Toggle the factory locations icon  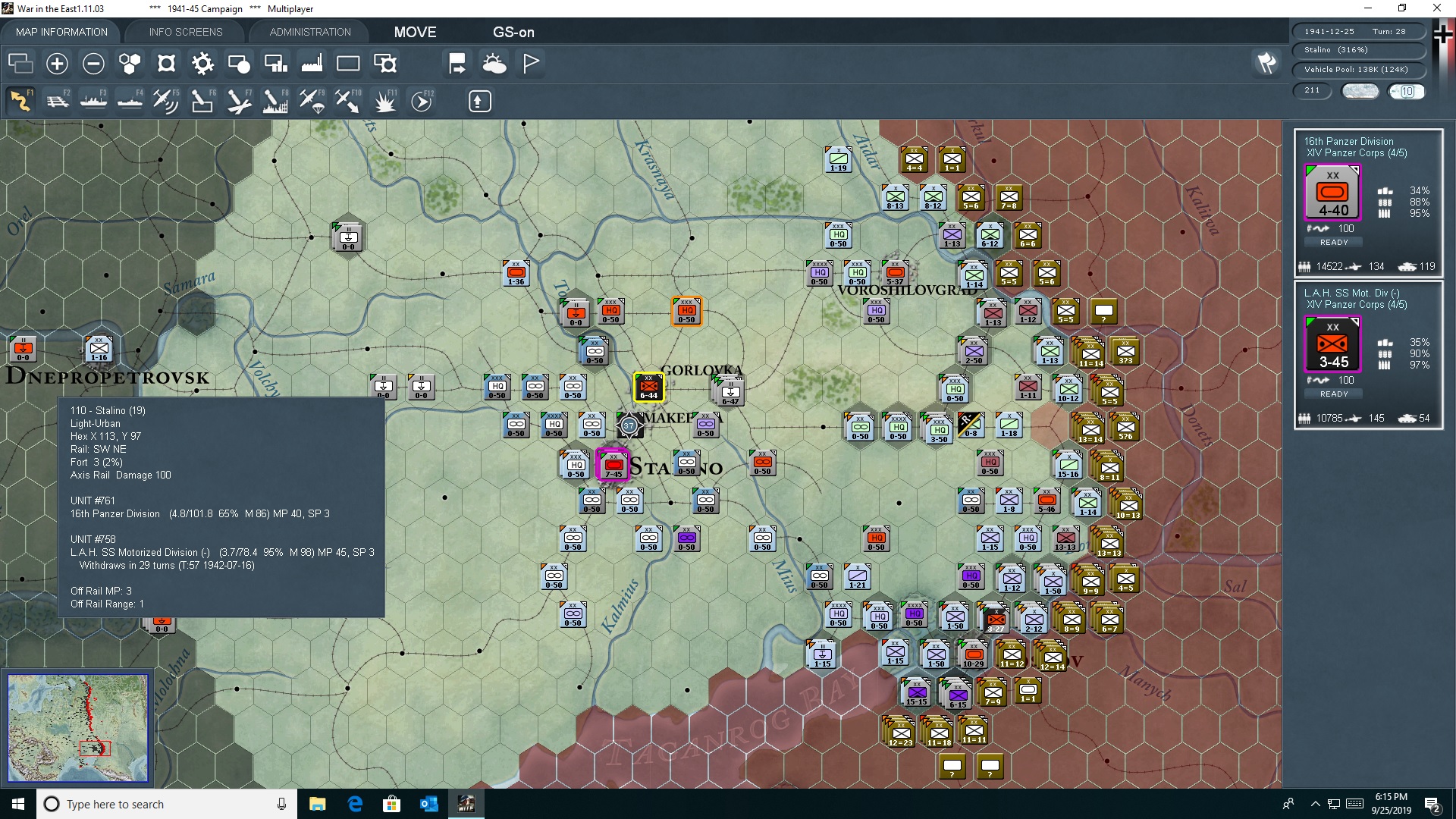click(x=312, y=64)
